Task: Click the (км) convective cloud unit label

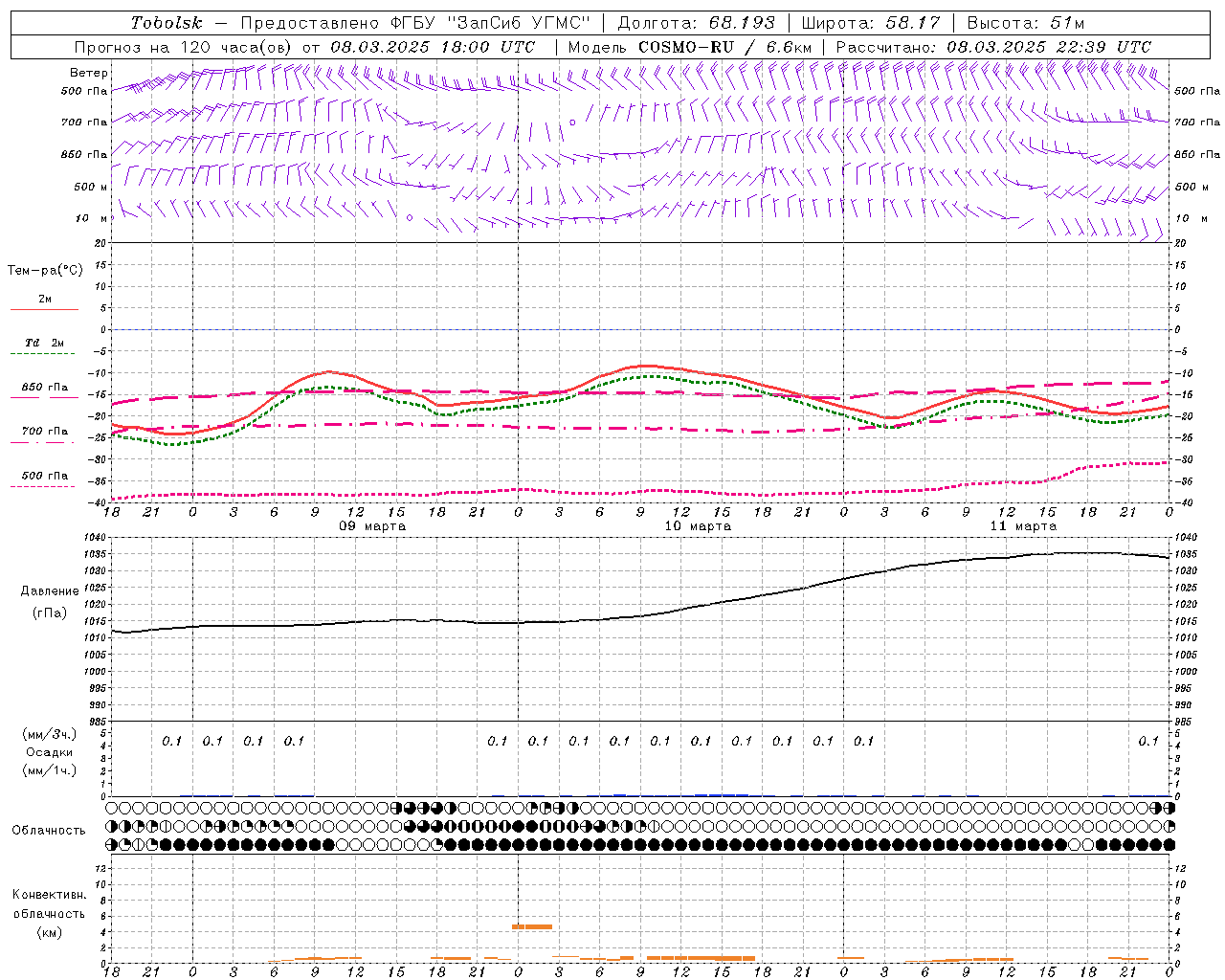Action: coord(49,932)
